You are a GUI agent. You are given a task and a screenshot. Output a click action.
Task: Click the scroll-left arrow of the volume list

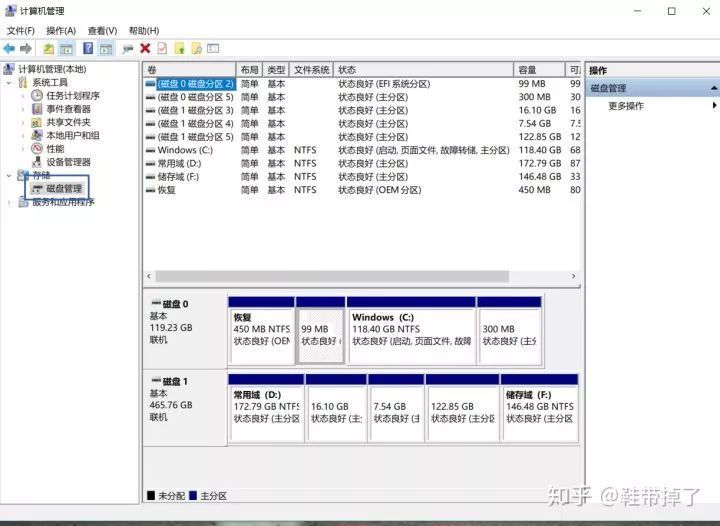point(149,276)
